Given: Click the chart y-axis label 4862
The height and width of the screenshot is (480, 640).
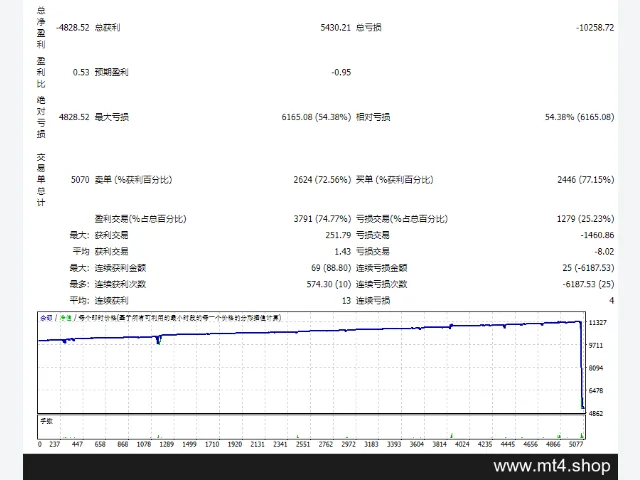Looking at the screenshot, I should coord(596,413).
